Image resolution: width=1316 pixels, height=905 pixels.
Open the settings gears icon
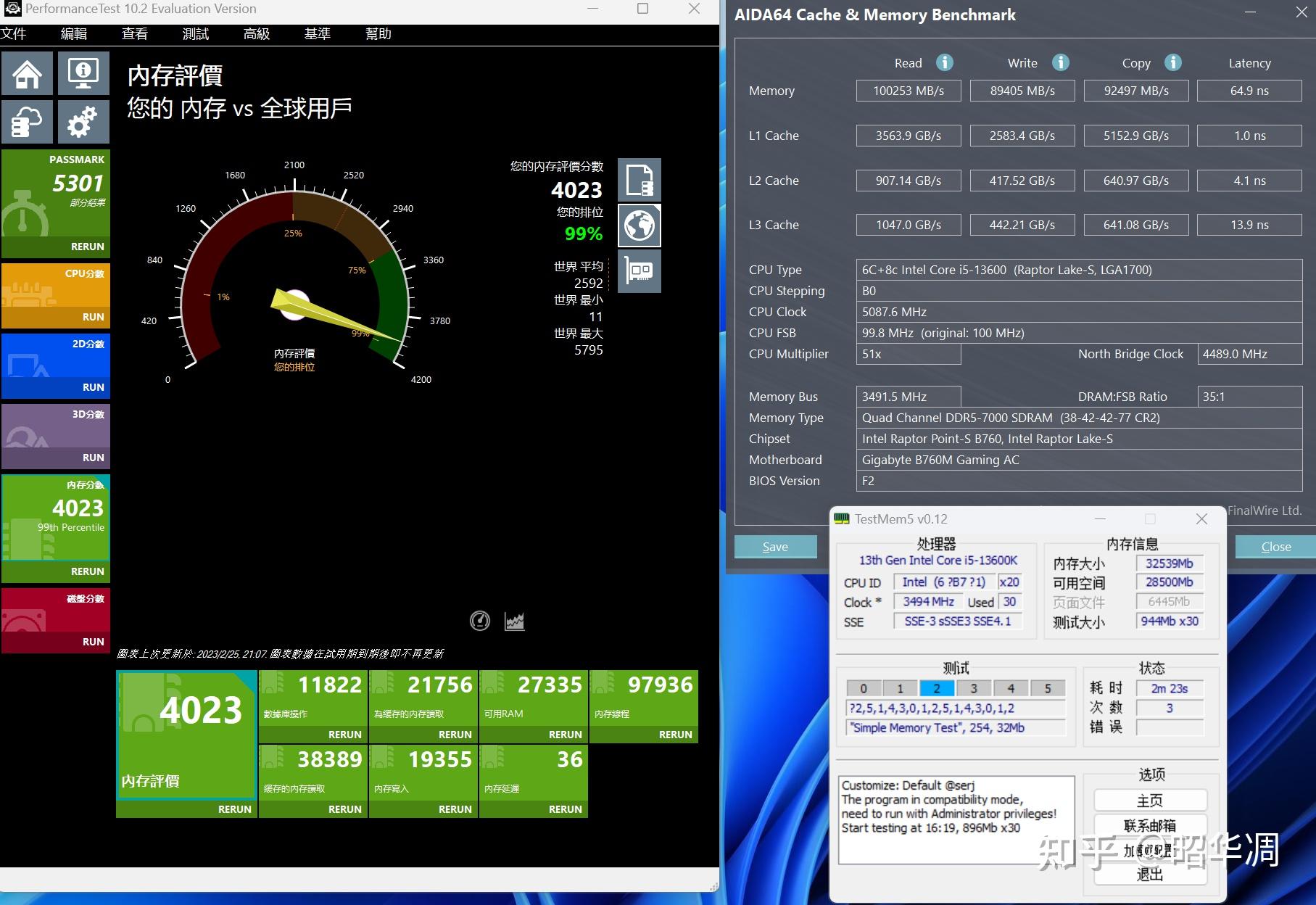click(x=83, y=122)
